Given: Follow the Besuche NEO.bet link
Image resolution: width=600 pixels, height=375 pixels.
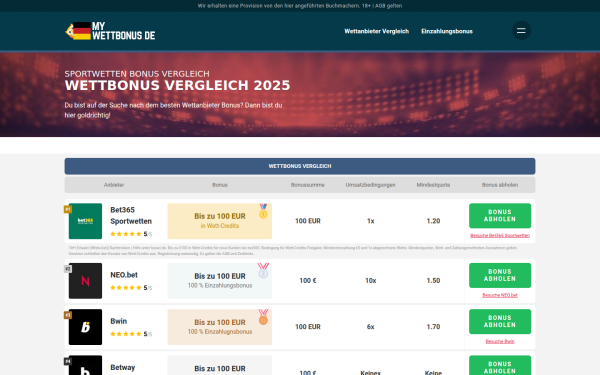Looking at the screenshot, I should click(x=500, y=295).
